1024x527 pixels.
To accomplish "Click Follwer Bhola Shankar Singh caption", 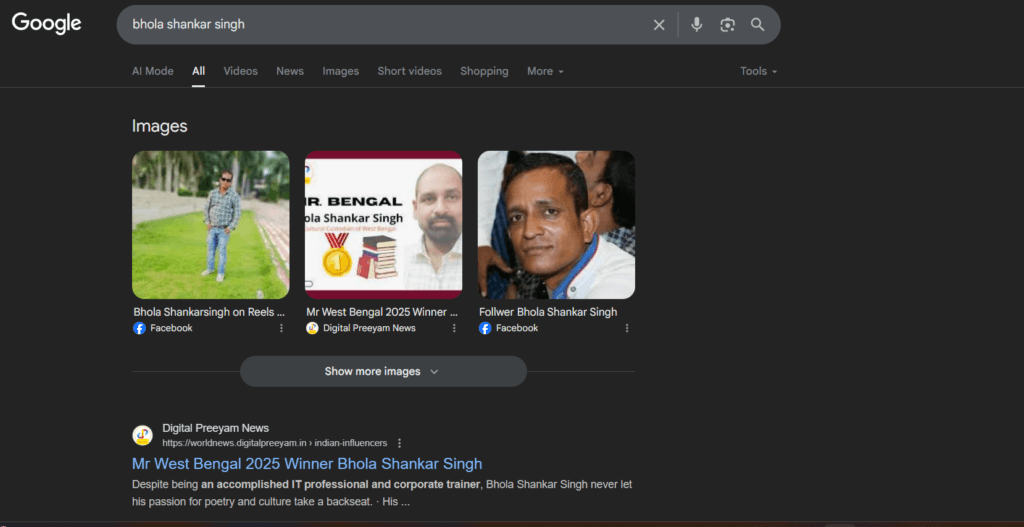I will pos(548,312).
